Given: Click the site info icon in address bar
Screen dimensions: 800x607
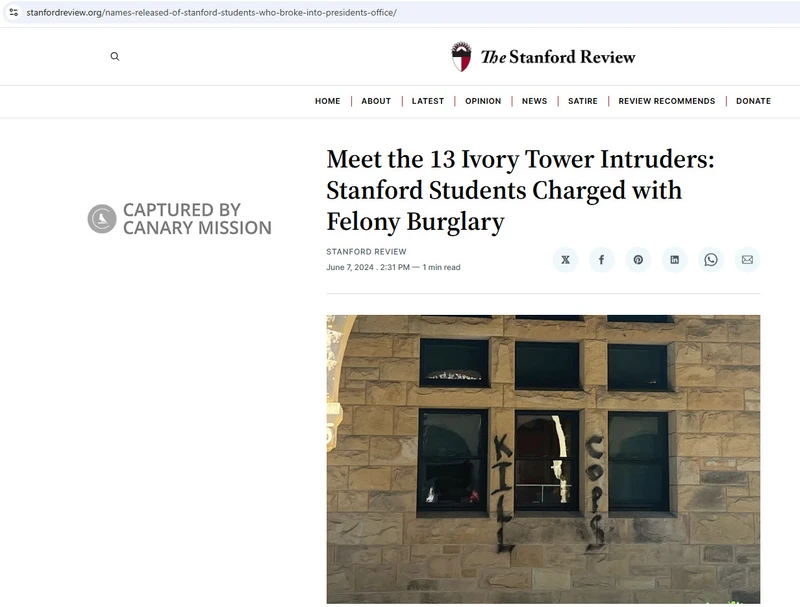Looking at the screenshot, I should point(14,12).
